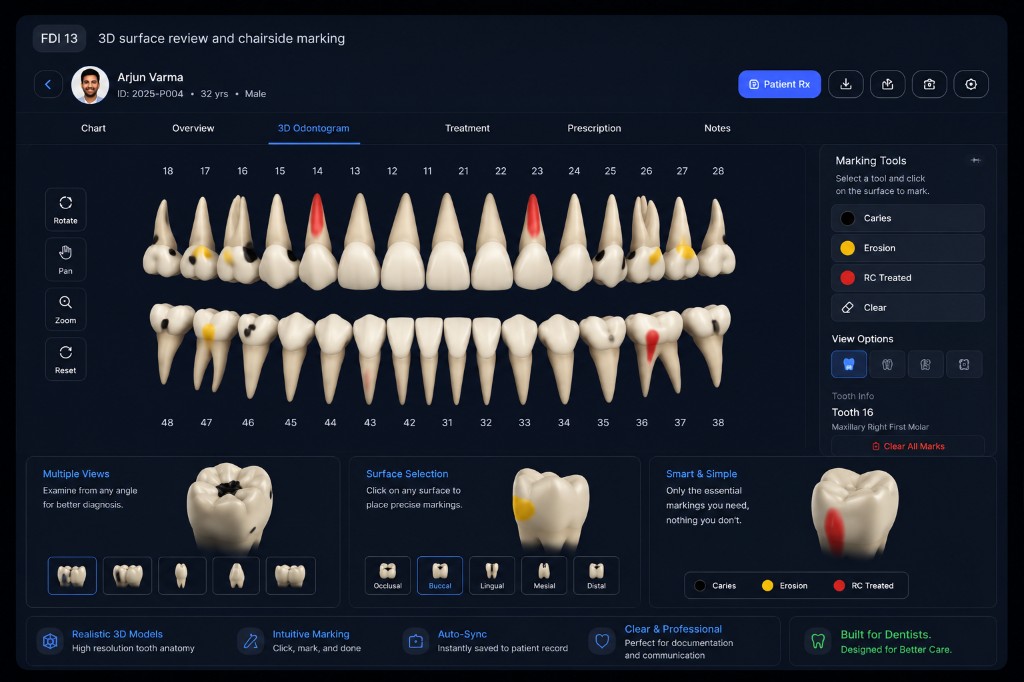
Task: Click the Arjun Varma patient name
Action: point(150,77)
